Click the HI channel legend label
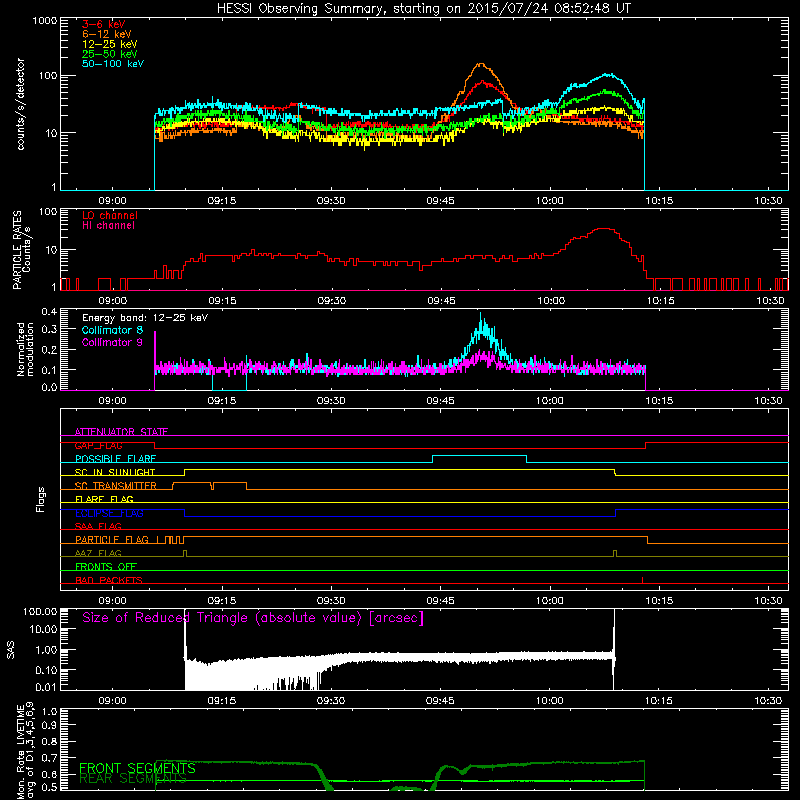 coord(109,226)
